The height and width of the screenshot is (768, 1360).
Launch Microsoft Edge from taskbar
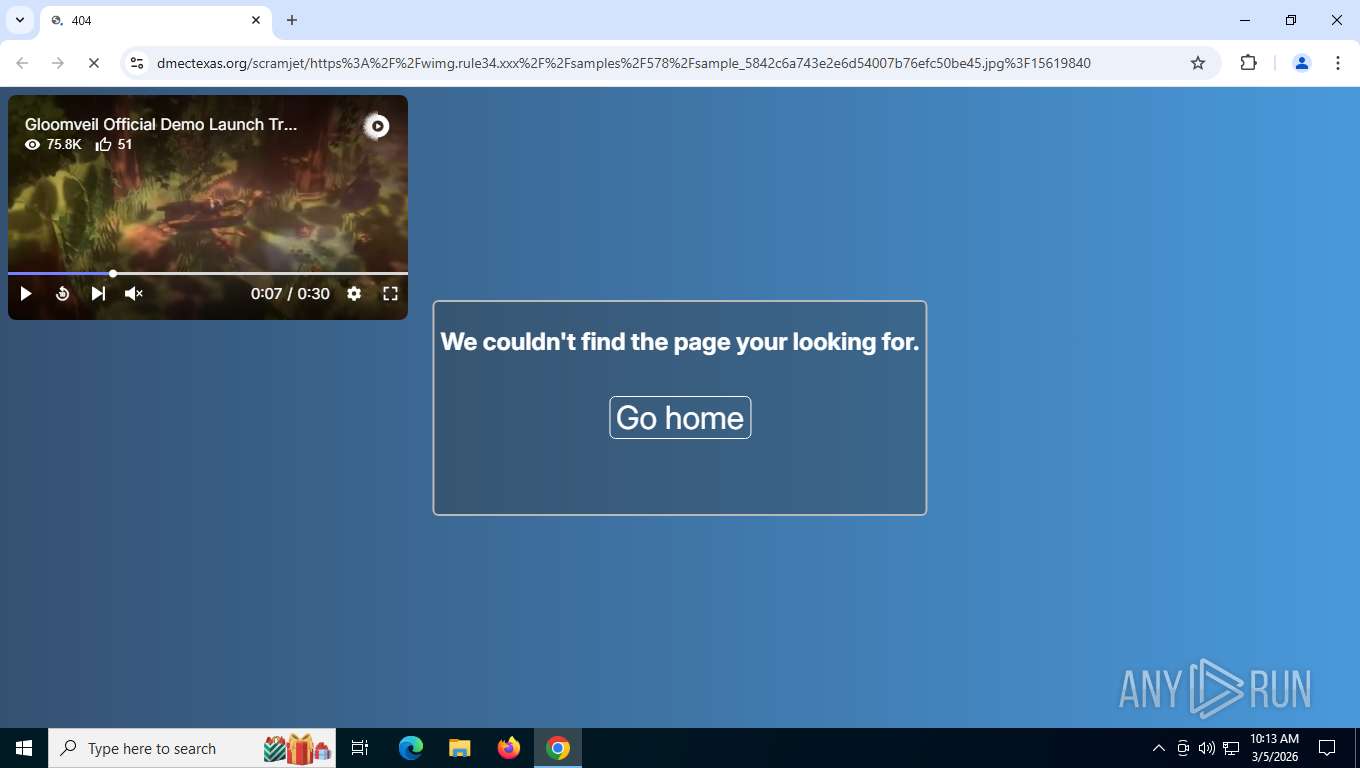point(411,748)
